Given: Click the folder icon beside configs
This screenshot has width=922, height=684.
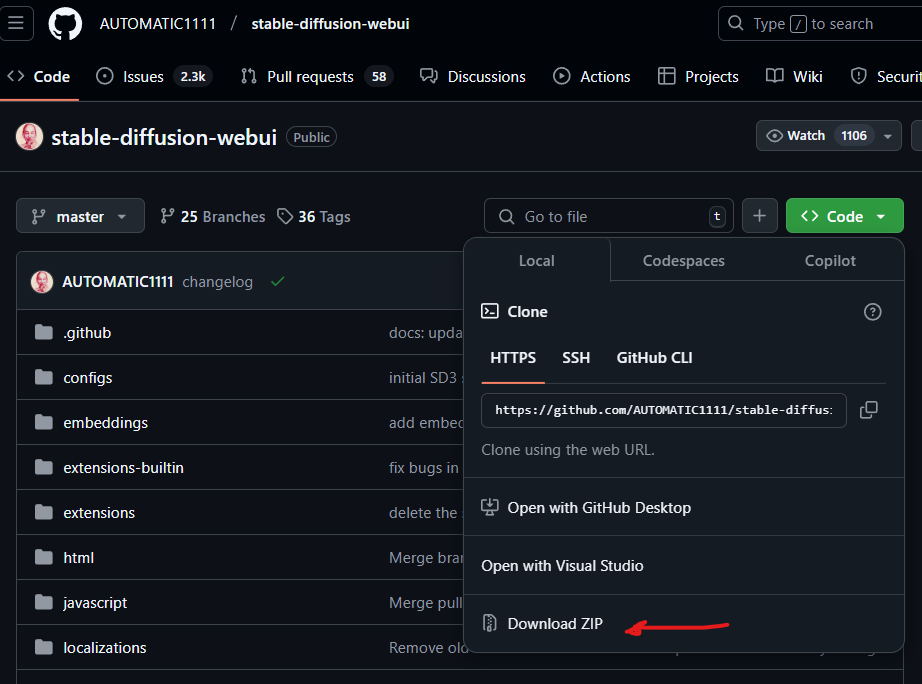Looking at the screenshot, I should (x=44, y=377).
